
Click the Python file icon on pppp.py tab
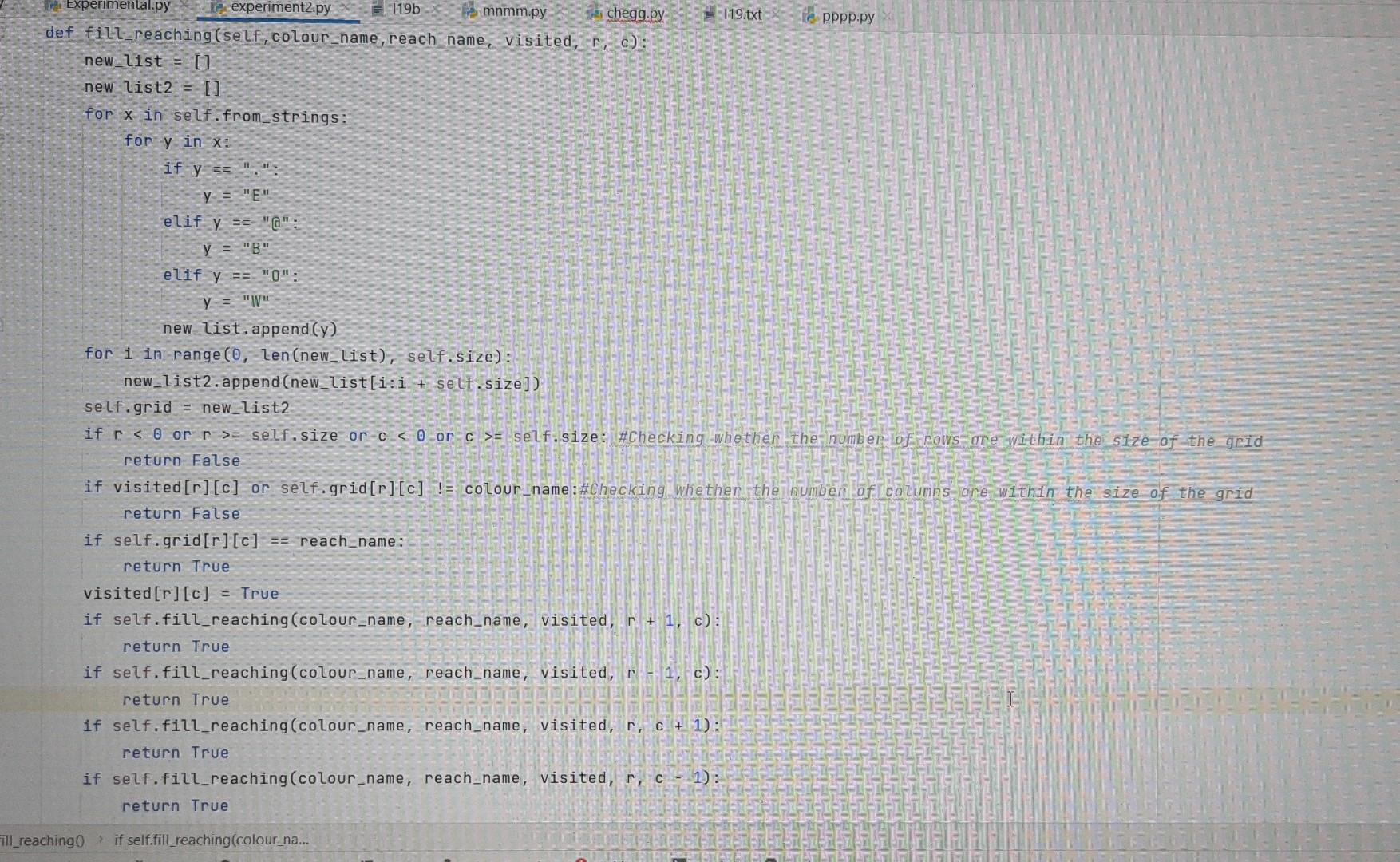[810, 16]
